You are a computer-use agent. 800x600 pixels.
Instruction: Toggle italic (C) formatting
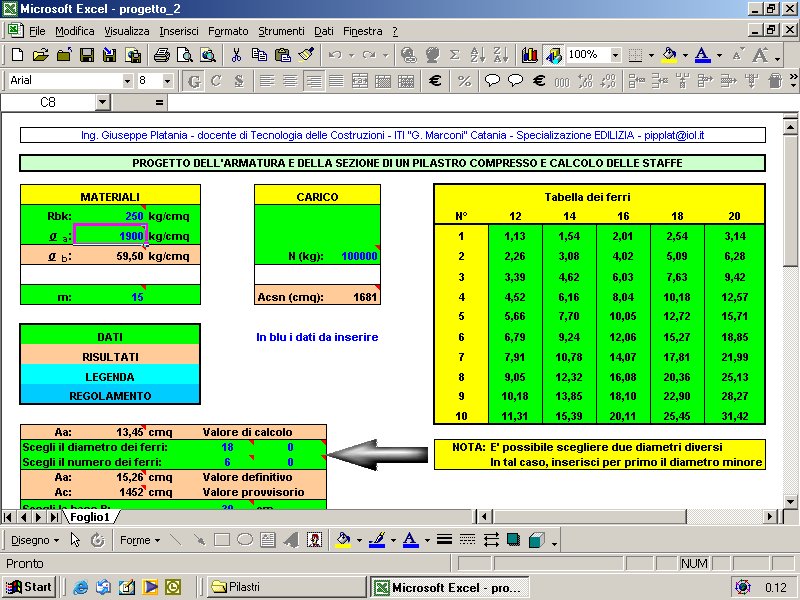coord(216,81)
